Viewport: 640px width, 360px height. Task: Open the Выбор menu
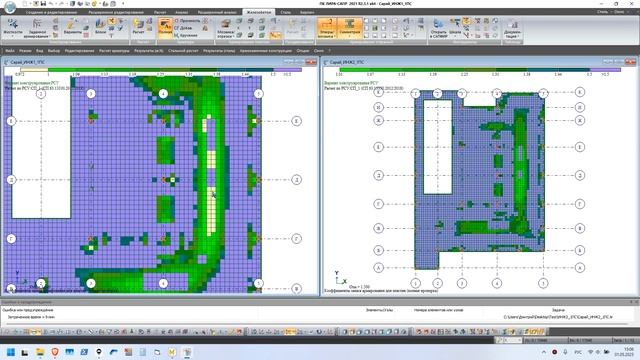(53, 51)
